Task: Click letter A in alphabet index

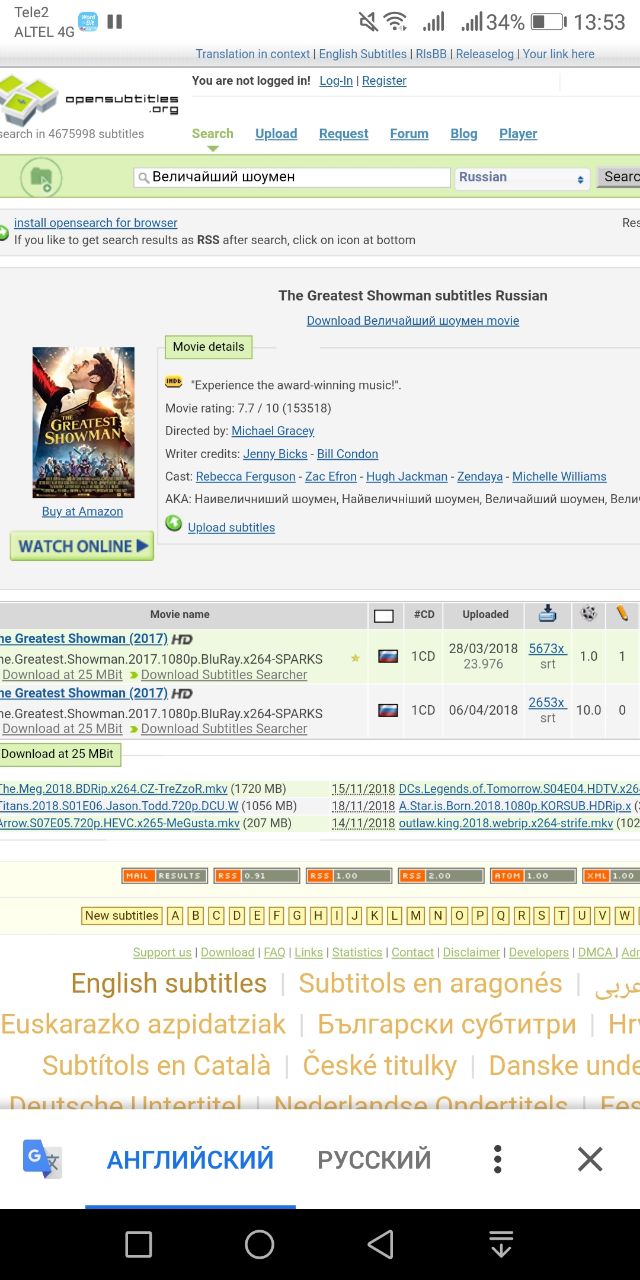Action: point(175,916)
